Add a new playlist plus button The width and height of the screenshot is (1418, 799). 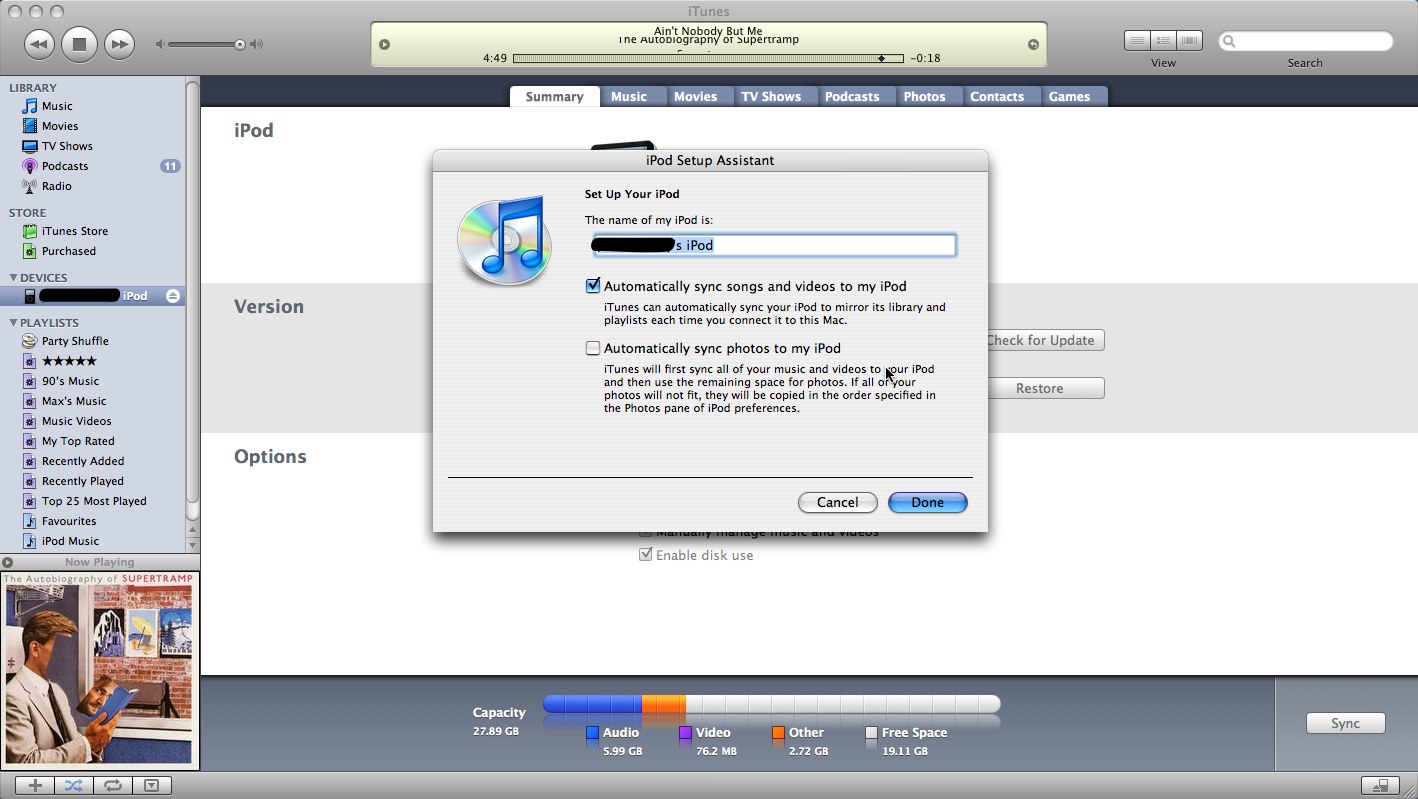(x=35, y=786)
